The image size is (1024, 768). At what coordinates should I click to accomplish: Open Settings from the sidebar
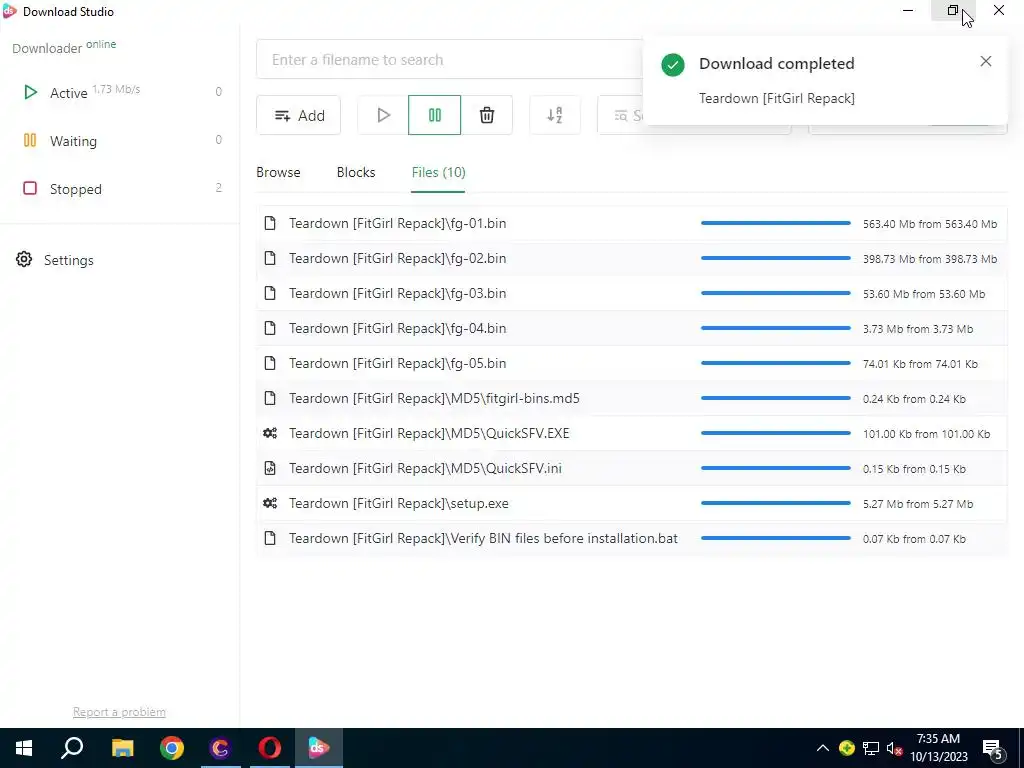55,260
